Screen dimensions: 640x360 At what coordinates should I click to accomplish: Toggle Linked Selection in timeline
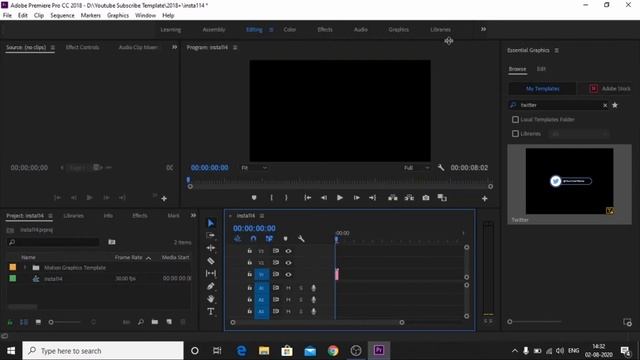point(269,238)
